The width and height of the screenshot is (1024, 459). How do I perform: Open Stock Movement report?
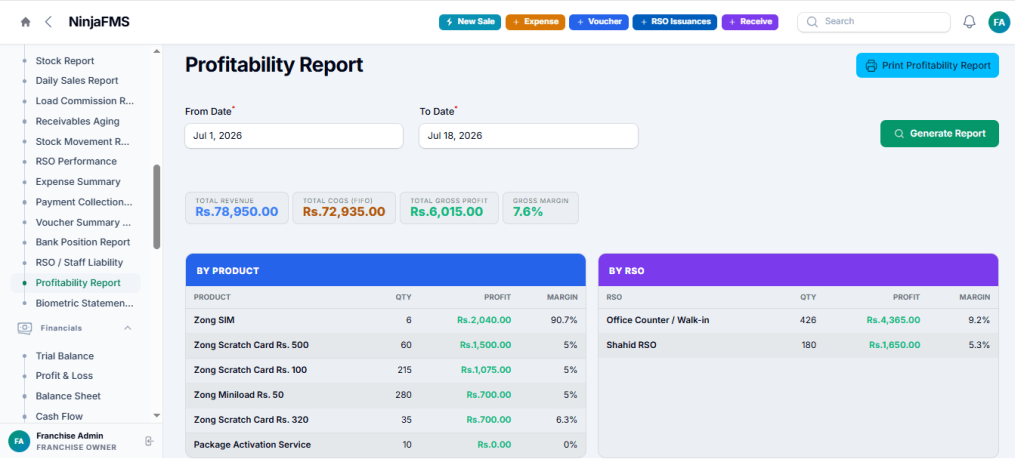(x=83, y=141)
